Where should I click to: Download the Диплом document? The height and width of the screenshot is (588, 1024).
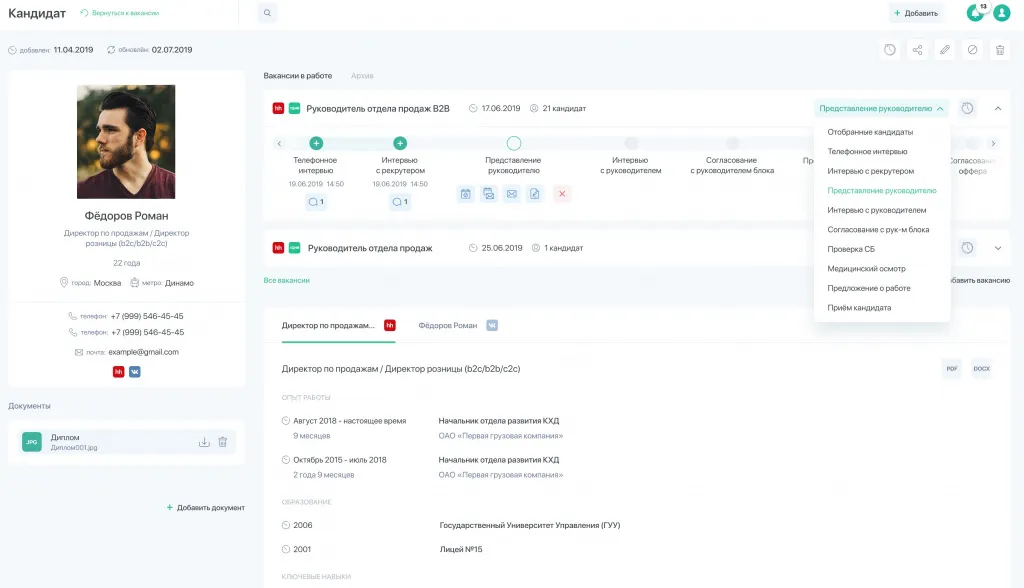204,442
